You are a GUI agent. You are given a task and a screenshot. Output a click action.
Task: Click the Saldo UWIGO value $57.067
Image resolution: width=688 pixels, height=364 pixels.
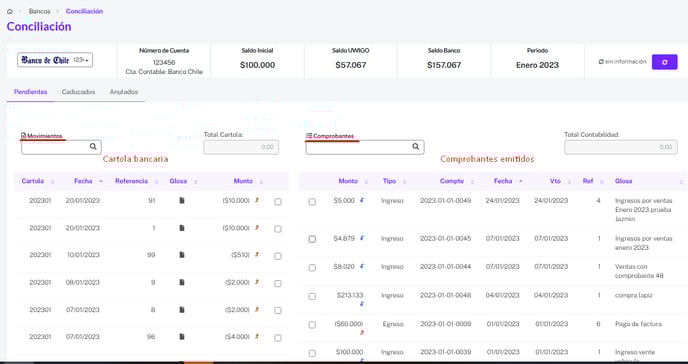pyautogui.click(x=351, y=65)
